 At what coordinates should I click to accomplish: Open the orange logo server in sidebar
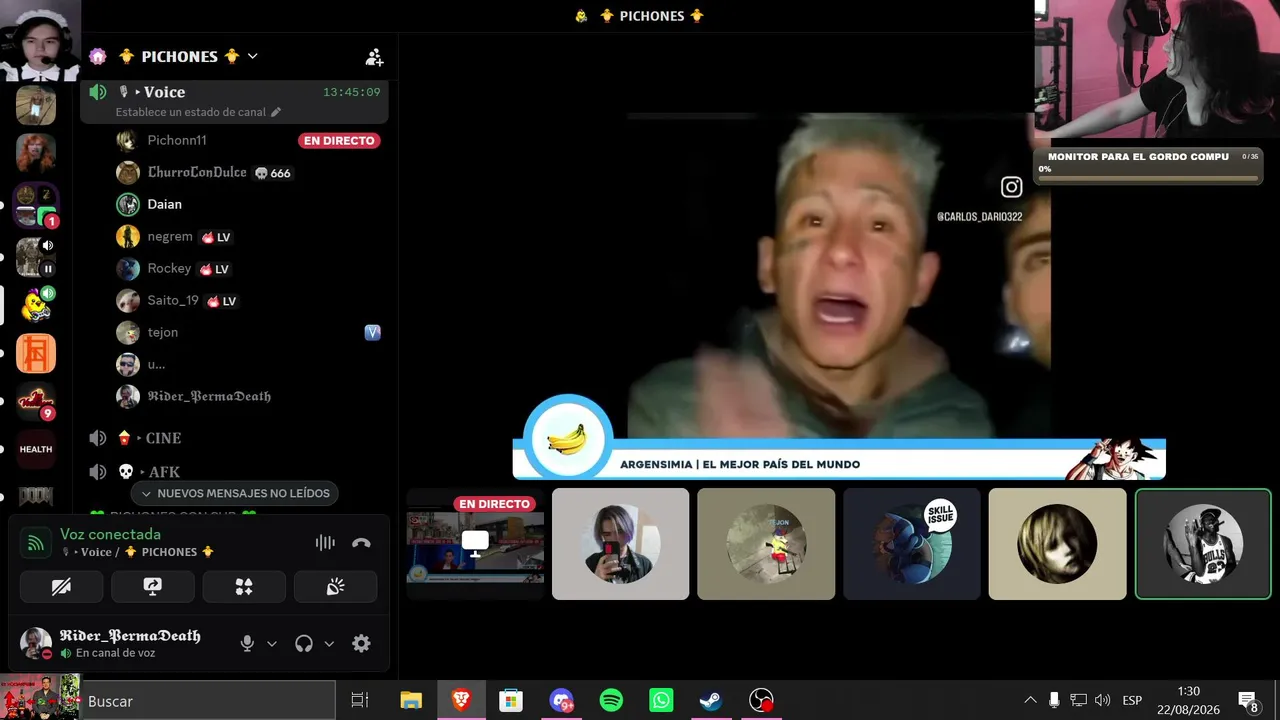(36, 353)
